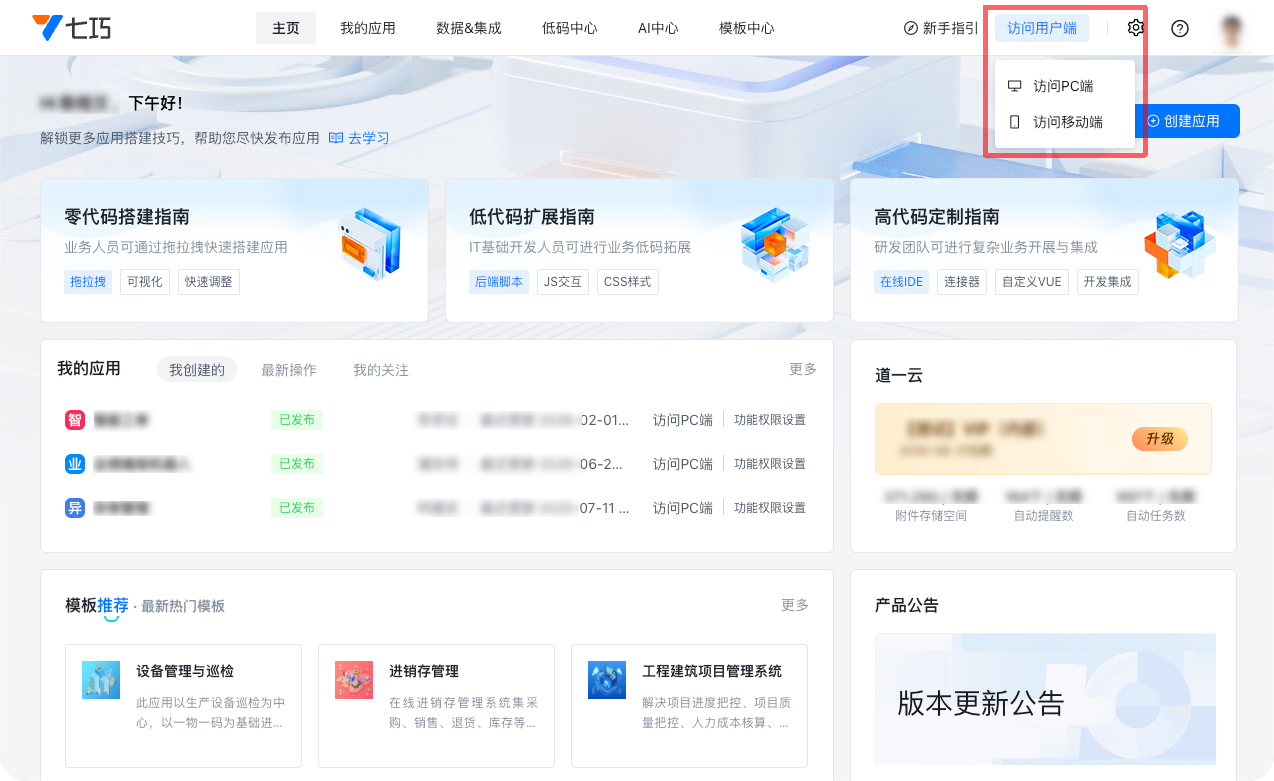Open the 我的应用 nav tab
Image resolution: width=1274 pixels, height=781 pixels.
pos(368,28)
